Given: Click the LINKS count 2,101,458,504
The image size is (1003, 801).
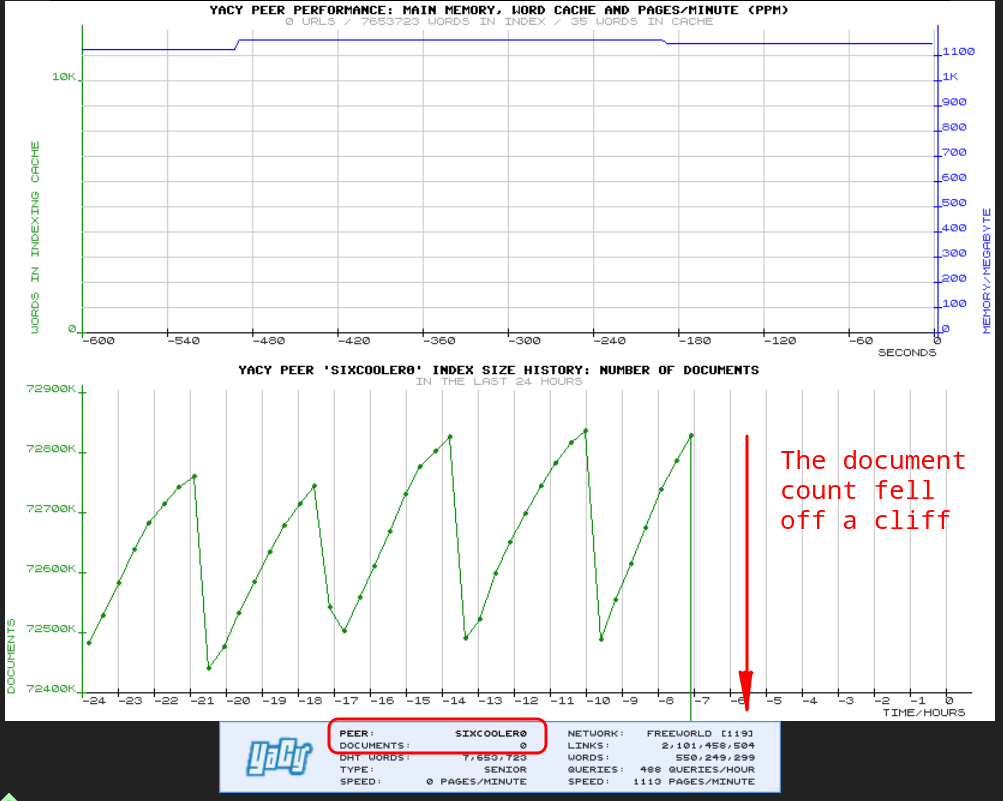Looking at the screenshot, I should click(x=707, y=746).
